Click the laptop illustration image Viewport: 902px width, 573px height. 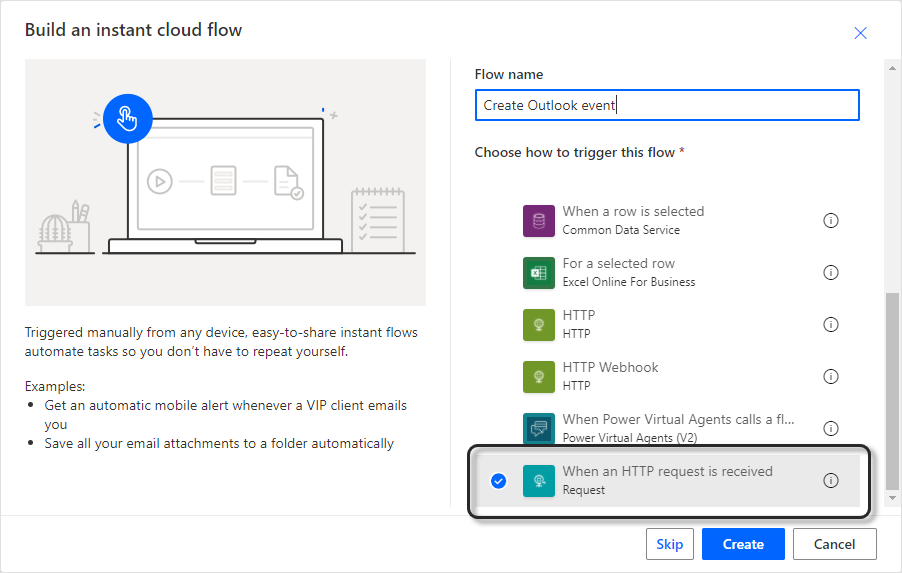tap(225, 182)
